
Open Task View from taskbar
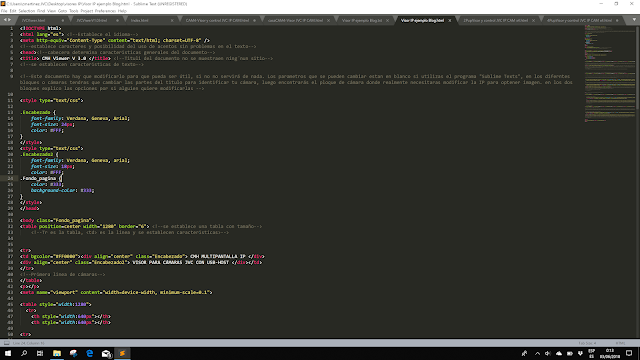(40, 353)
